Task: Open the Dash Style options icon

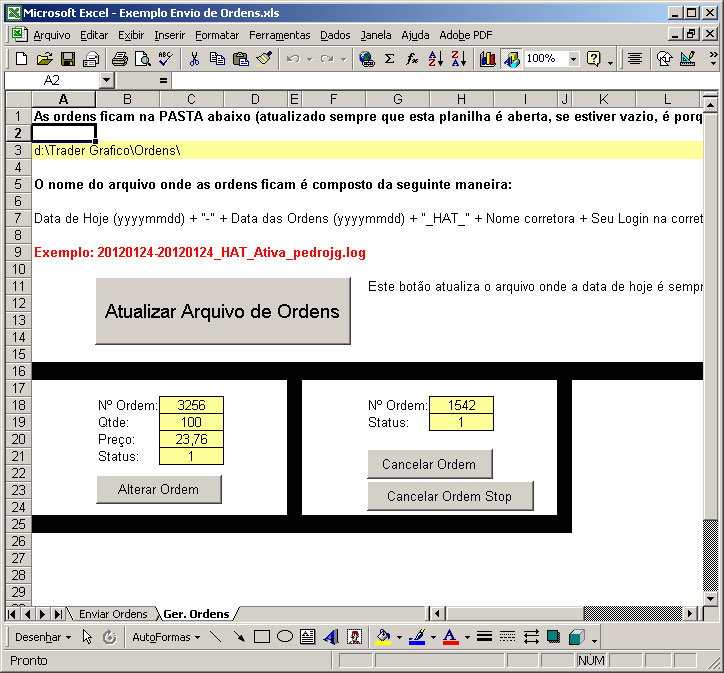Action: point(507,637)
